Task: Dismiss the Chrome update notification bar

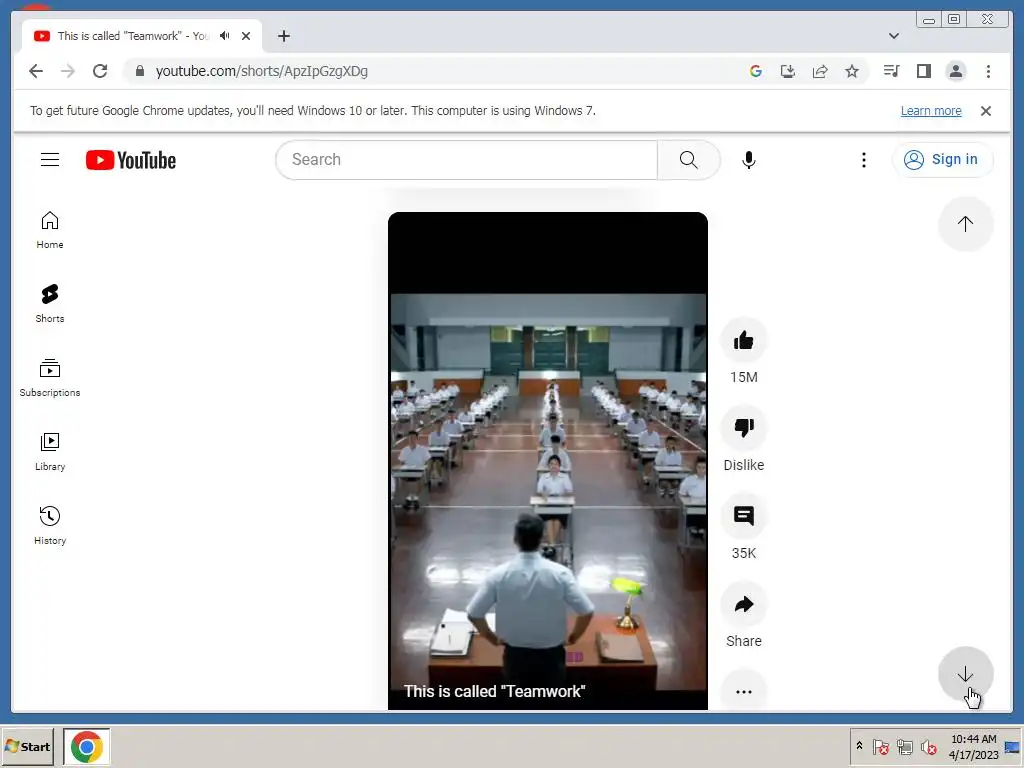Action: coord(985,111)
